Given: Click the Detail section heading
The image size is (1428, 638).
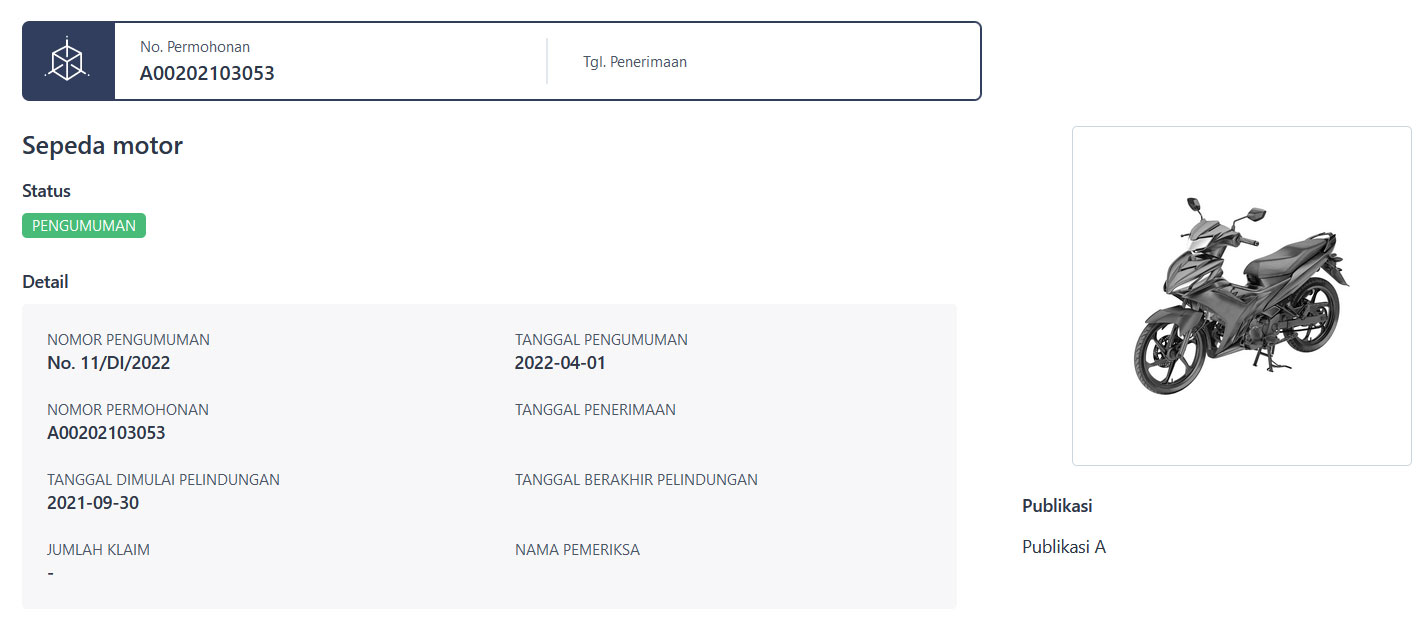Looking at the screenshot, I should pos(45,282).
